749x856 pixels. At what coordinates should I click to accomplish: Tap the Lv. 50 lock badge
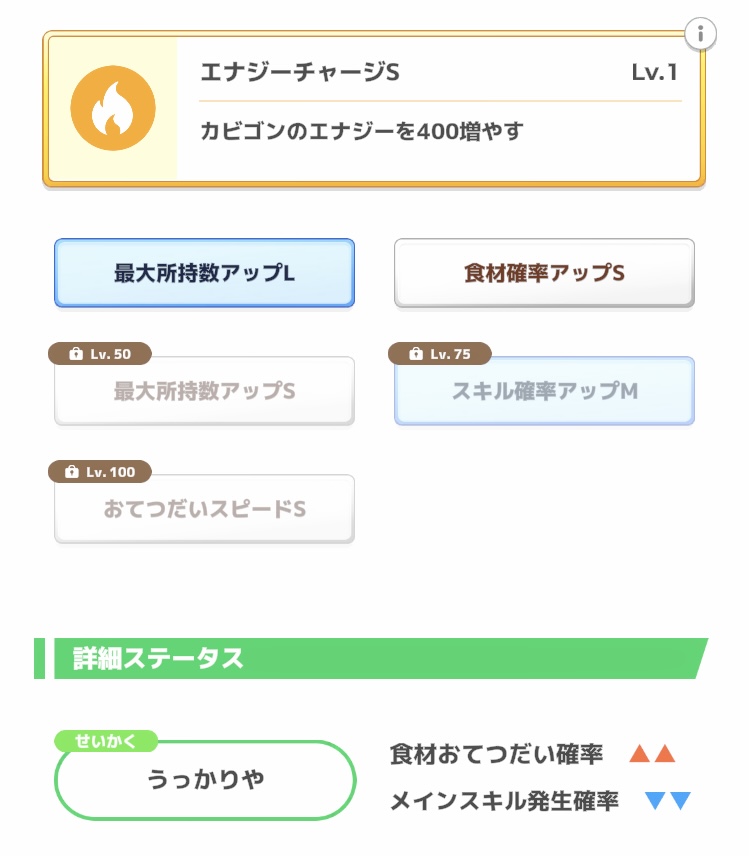tap(100, 354)
